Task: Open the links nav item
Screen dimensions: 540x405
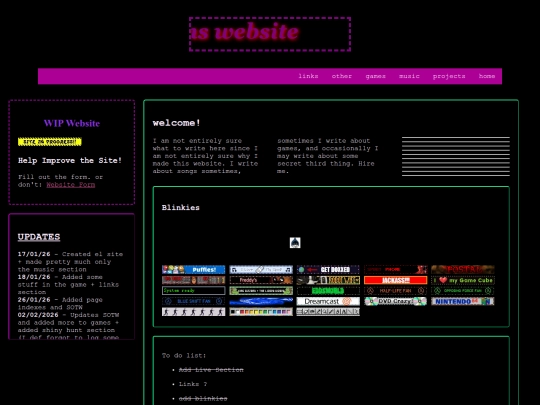Action: pos(308,76)
